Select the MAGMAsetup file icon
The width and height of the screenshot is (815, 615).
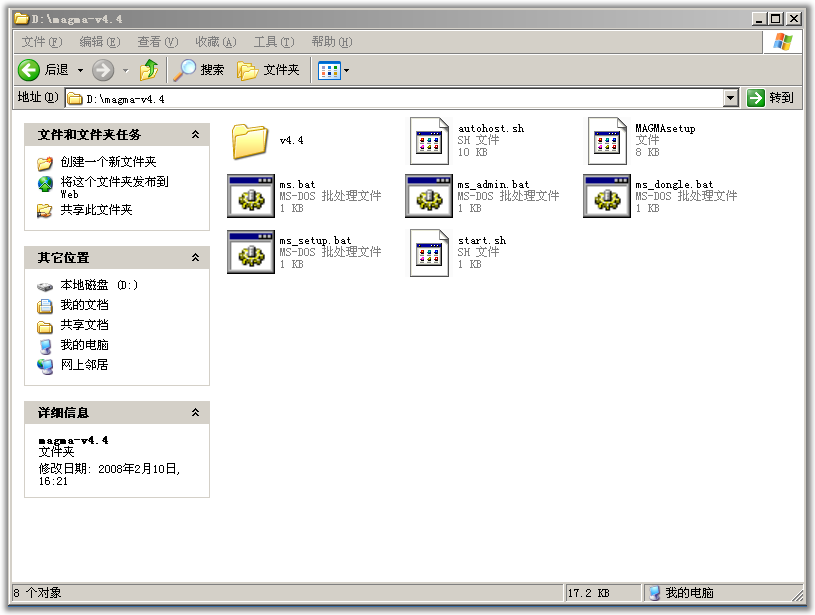607,141
